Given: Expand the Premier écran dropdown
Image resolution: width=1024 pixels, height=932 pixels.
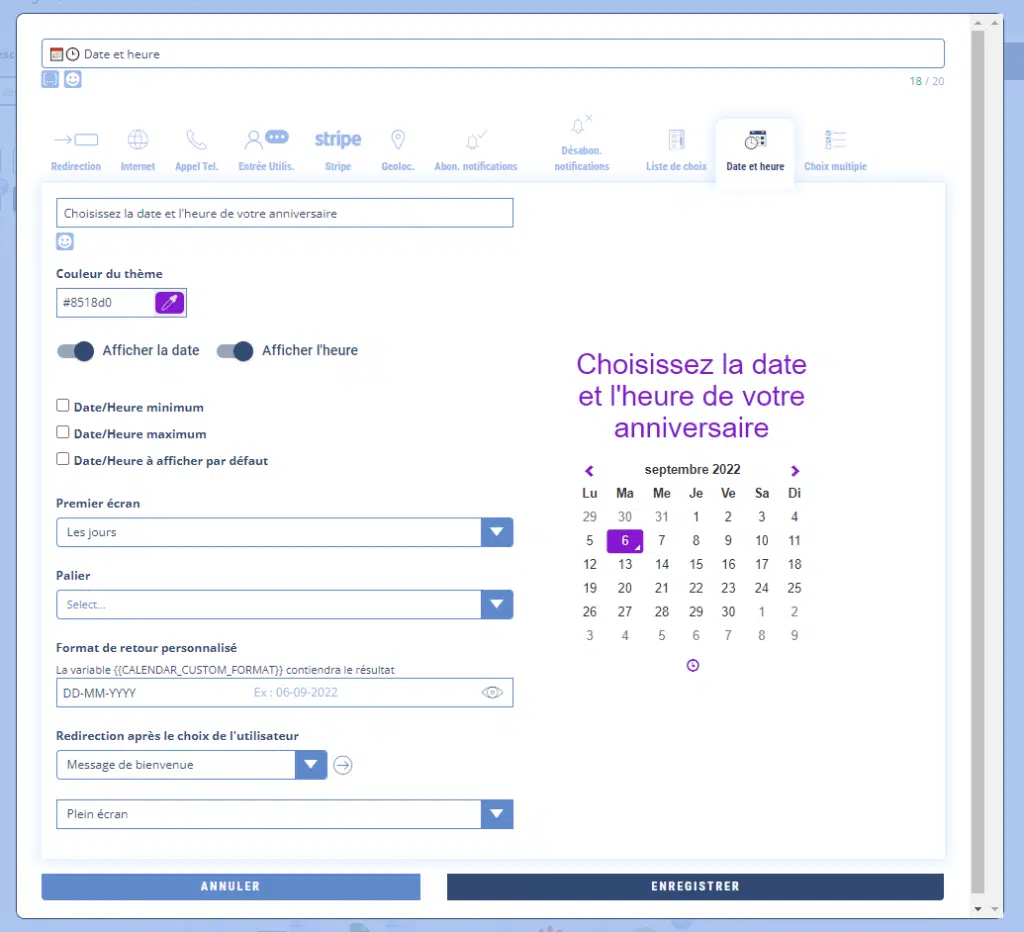Looking at the screenshot, I should tap(496, 532).
